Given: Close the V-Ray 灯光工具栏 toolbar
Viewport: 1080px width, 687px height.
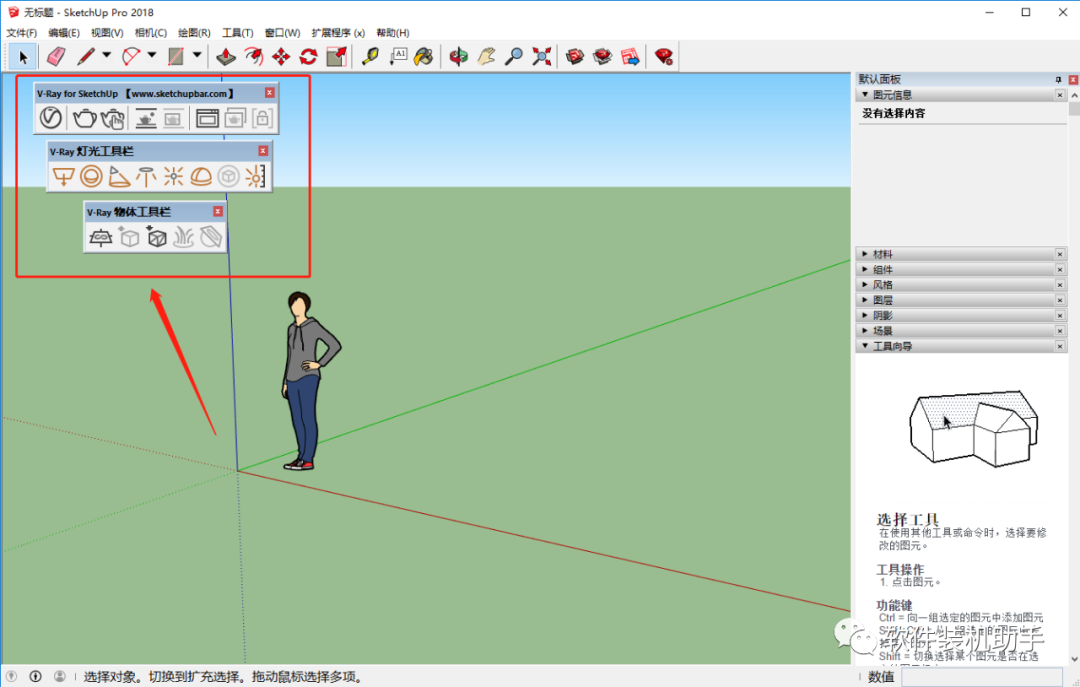Looking at the screenshot, I should tap(263, 151).
